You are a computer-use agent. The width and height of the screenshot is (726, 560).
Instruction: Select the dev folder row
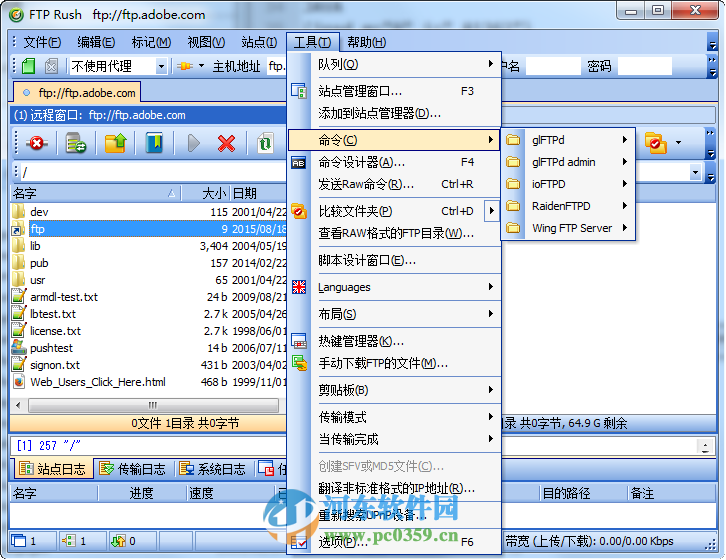tap(149, 212)
